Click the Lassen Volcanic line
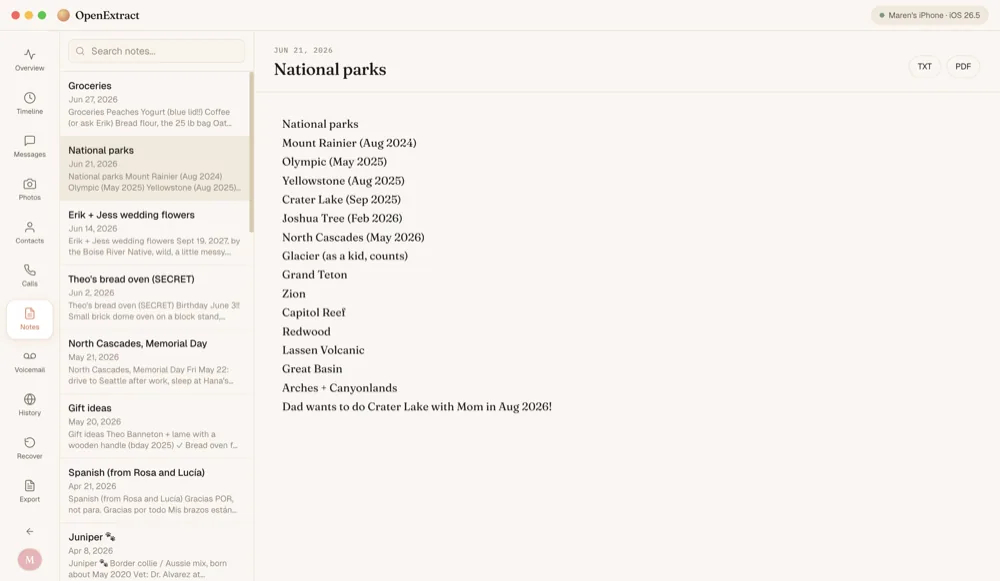The image size is (1000, 581). [x=323, y=350]
